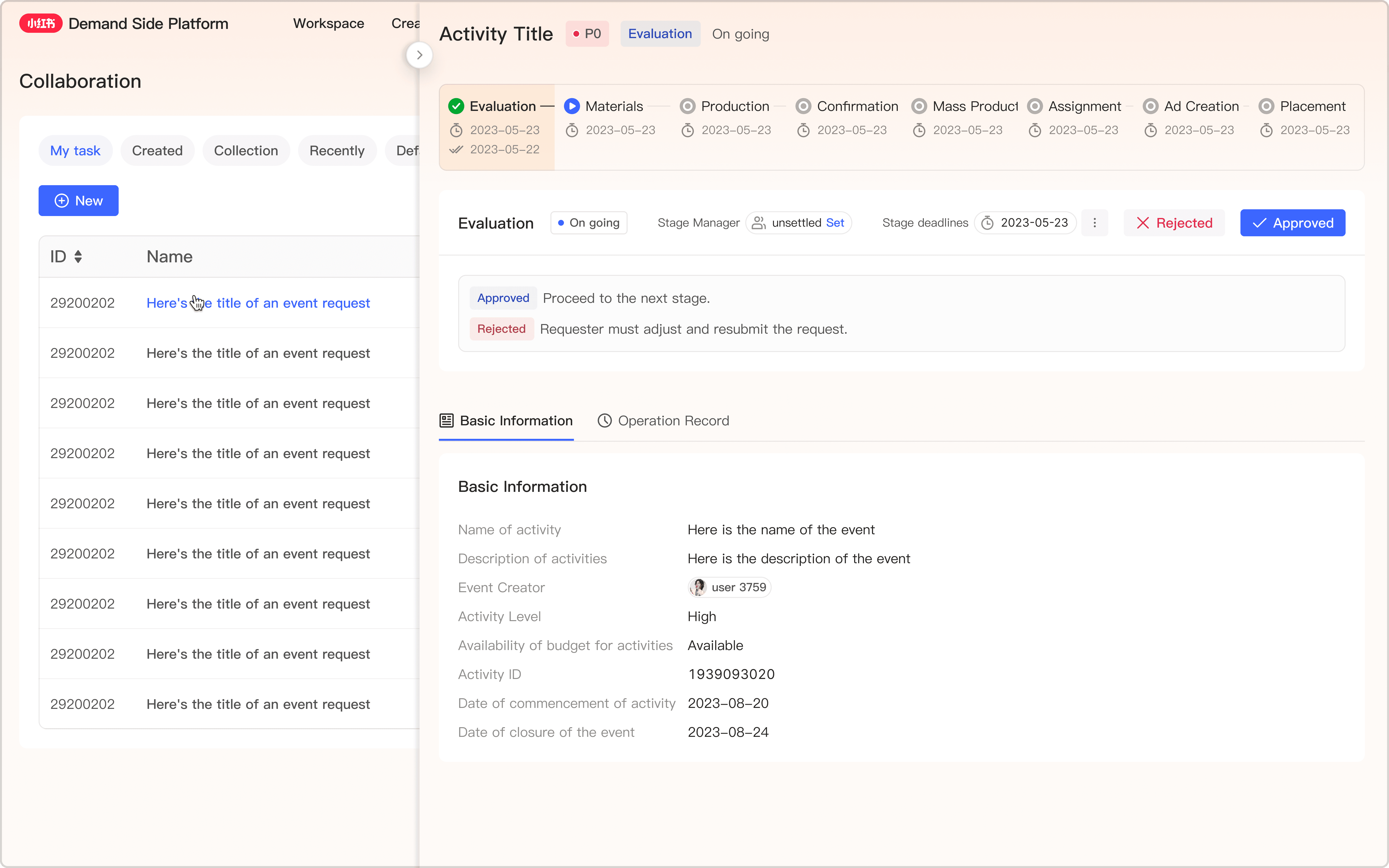
Task: Click the blue play icon on Materials stage
Action: click(572, 106)
